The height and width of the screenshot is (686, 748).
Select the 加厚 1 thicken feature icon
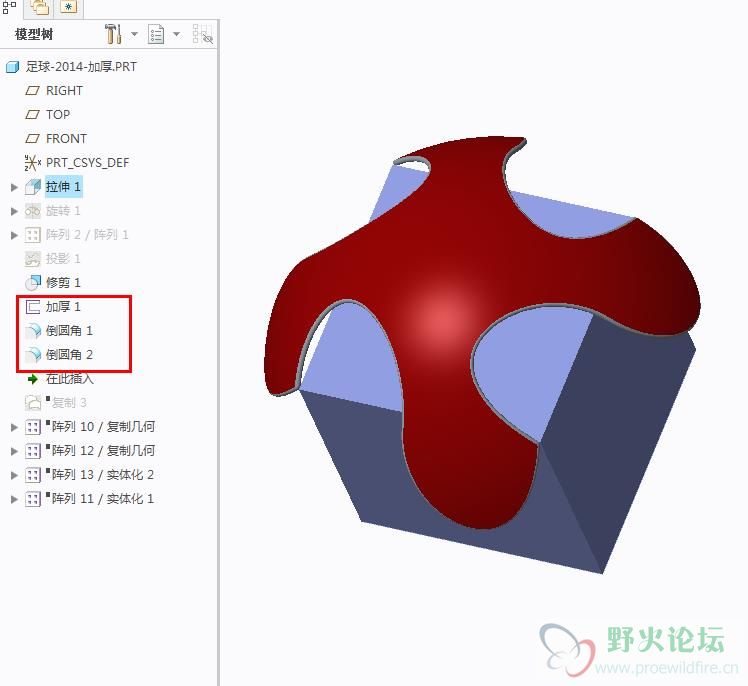pyautogui.click(x=32, y=307)
